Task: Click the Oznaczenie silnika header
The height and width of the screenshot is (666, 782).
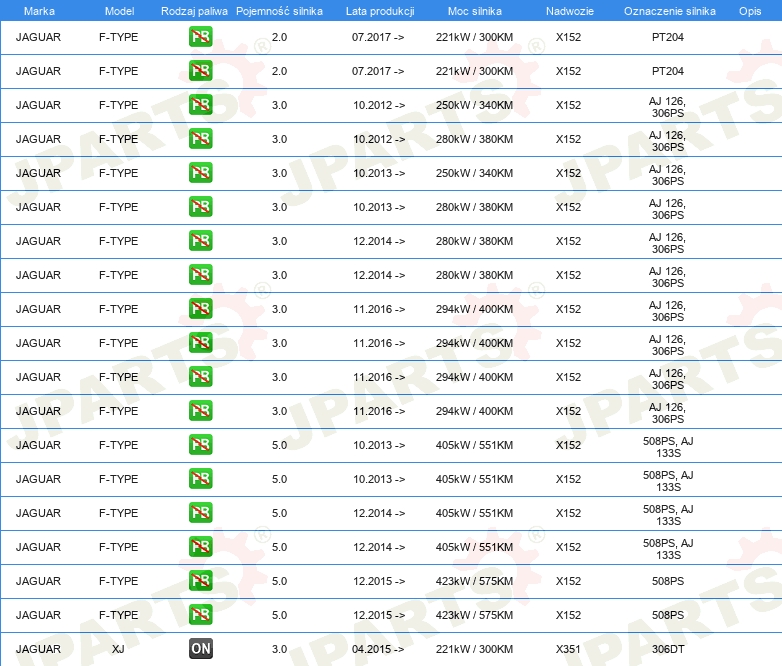Action: pos(669,11)
